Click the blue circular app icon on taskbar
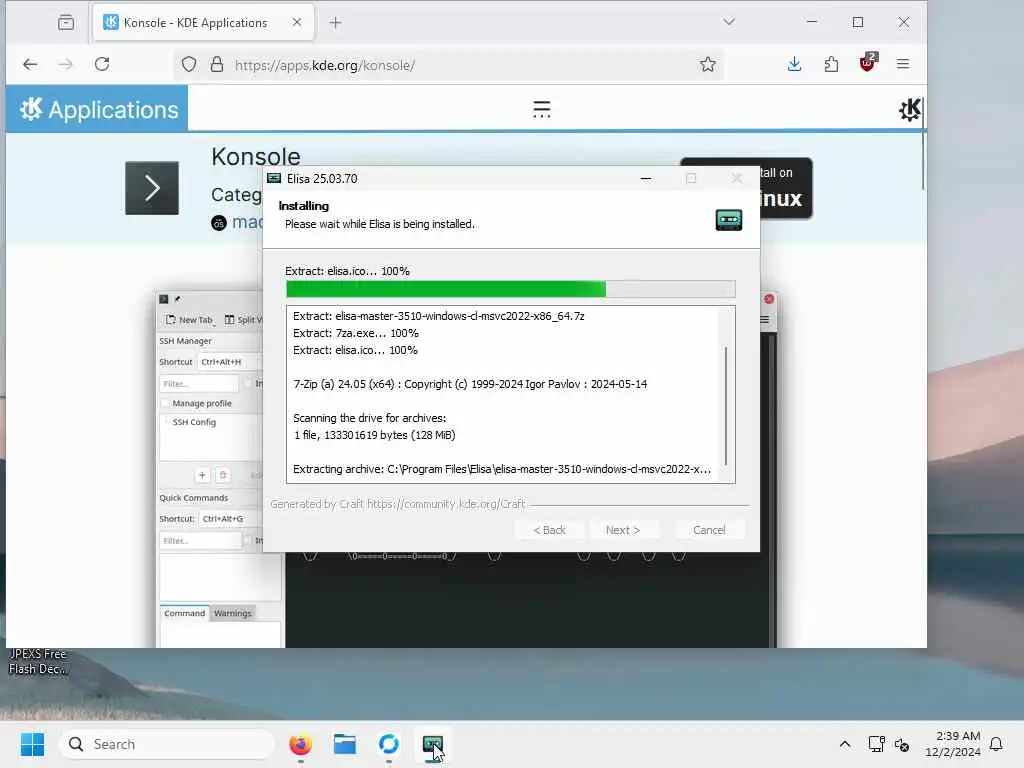Image resolution: width=1024 pixels, height=768 pixels. coord(389,744)
